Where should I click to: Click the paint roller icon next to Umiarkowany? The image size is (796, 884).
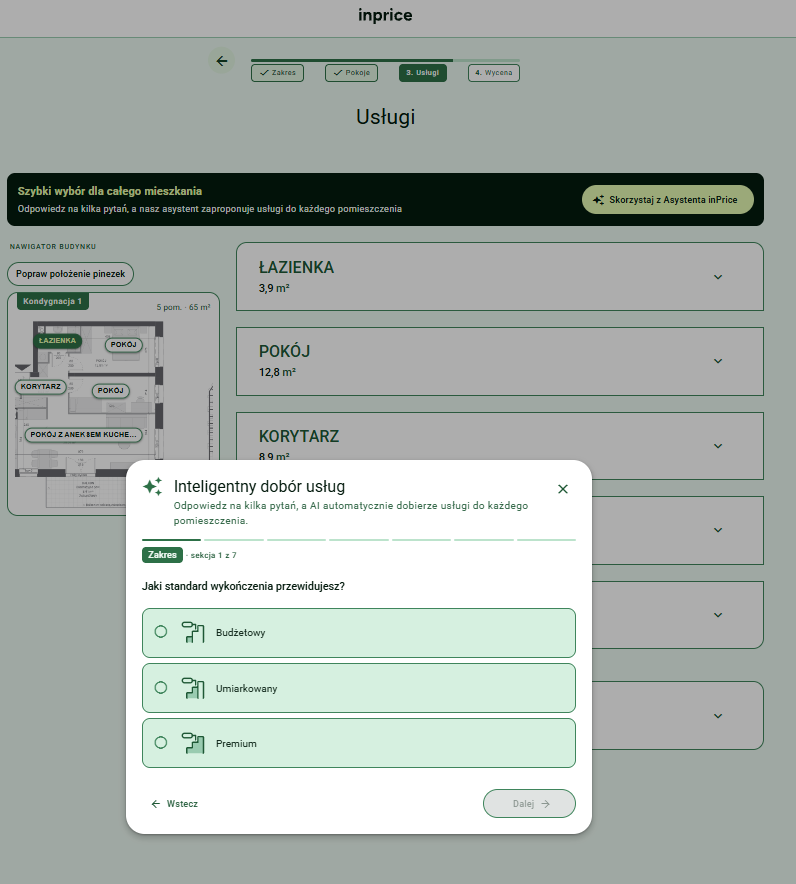[x=193, y=688]
